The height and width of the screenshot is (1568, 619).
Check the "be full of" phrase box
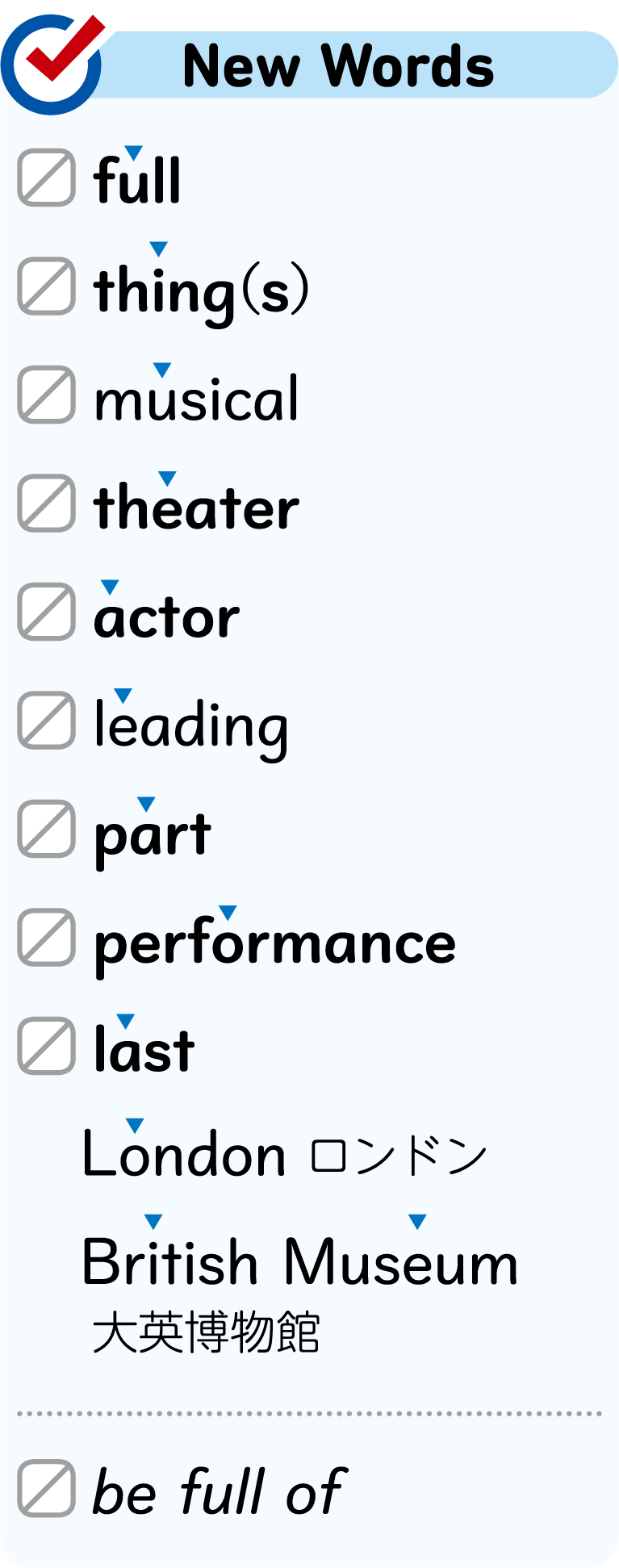pyautogui.click(x=47, y=1488)
